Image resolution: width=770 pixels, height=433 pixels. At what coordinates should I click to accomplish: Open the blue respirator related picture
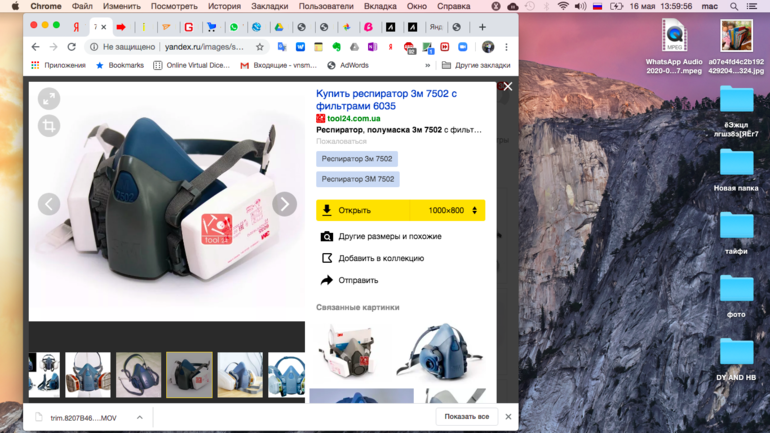[439, 351]
